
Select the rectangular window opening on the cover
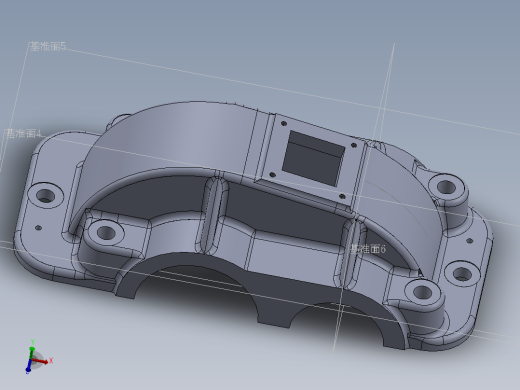(313, 158)
